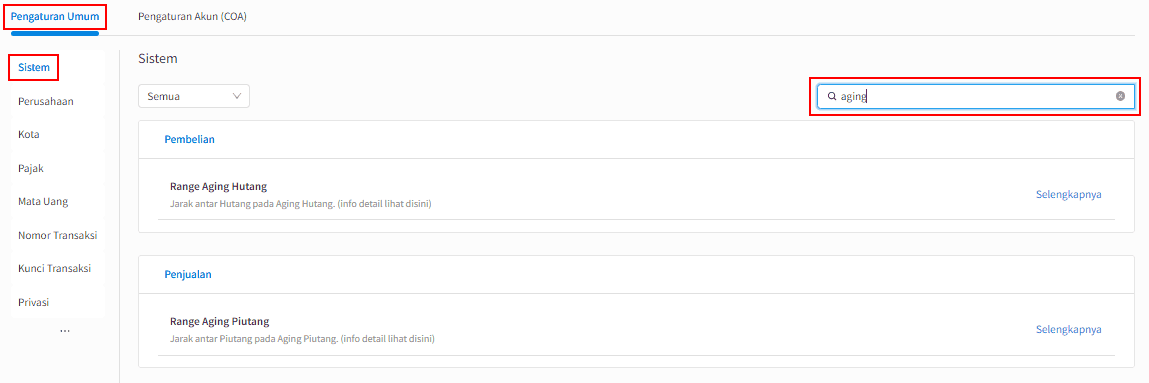
Task: Click the Pembelian section header
Action: 189,139
